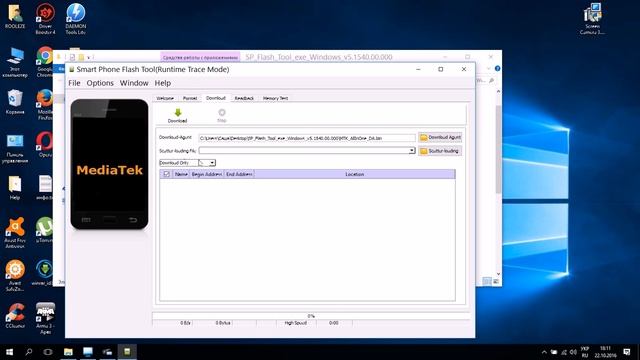Screen dimensions: 640x360
Task: Open the DAEMON Tools Lite desktop icon
Action: (76, 19)
